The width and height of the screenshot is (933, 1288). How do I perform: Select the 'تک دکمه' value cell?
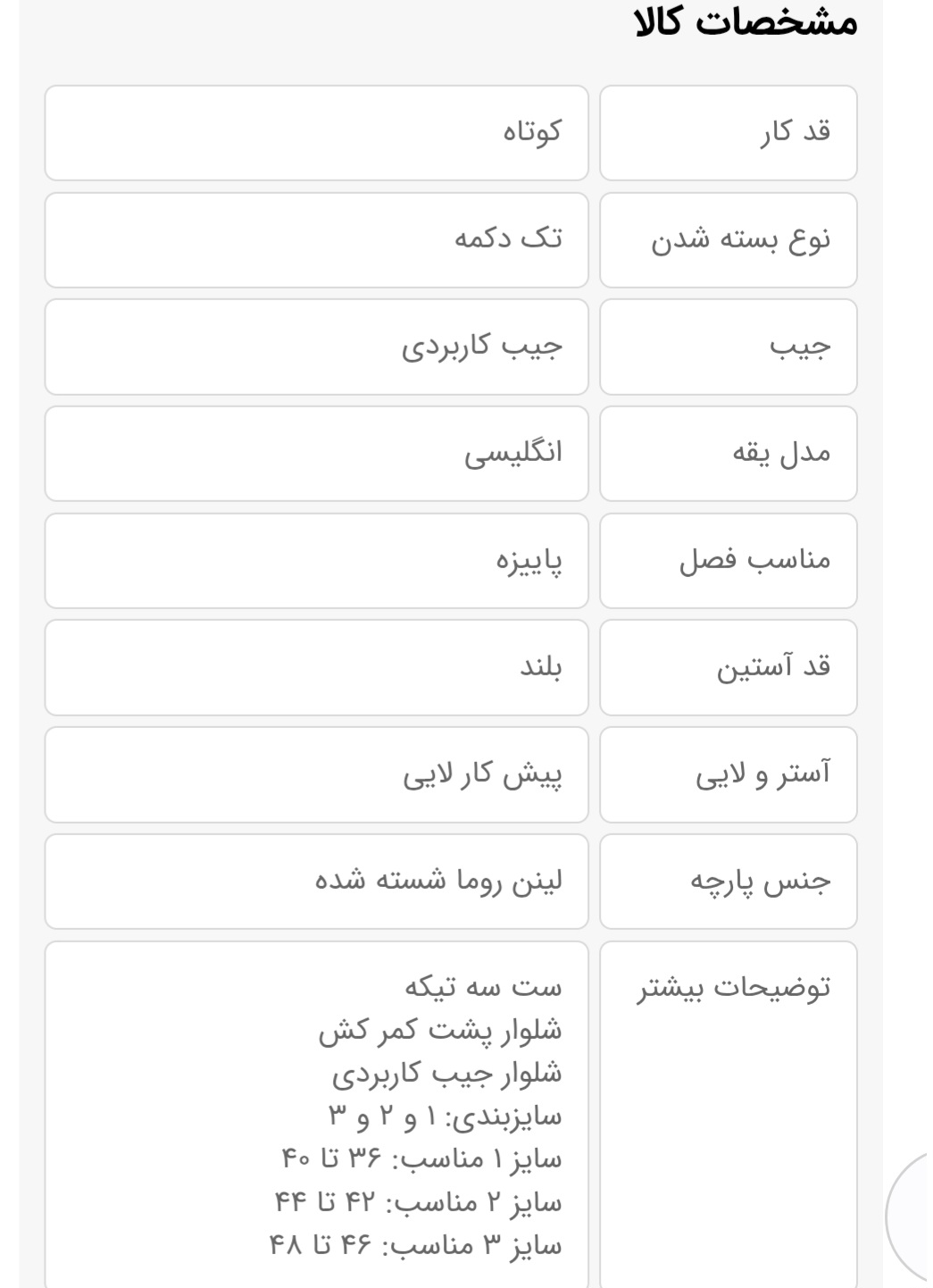click(317, 240)
